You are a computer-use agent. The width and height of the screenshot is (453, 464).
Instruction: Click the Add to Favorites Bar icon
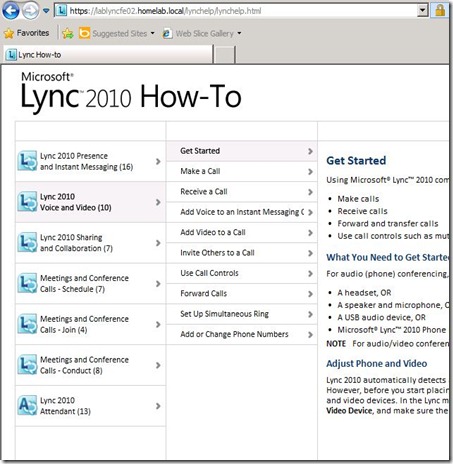tap(68, 33)
